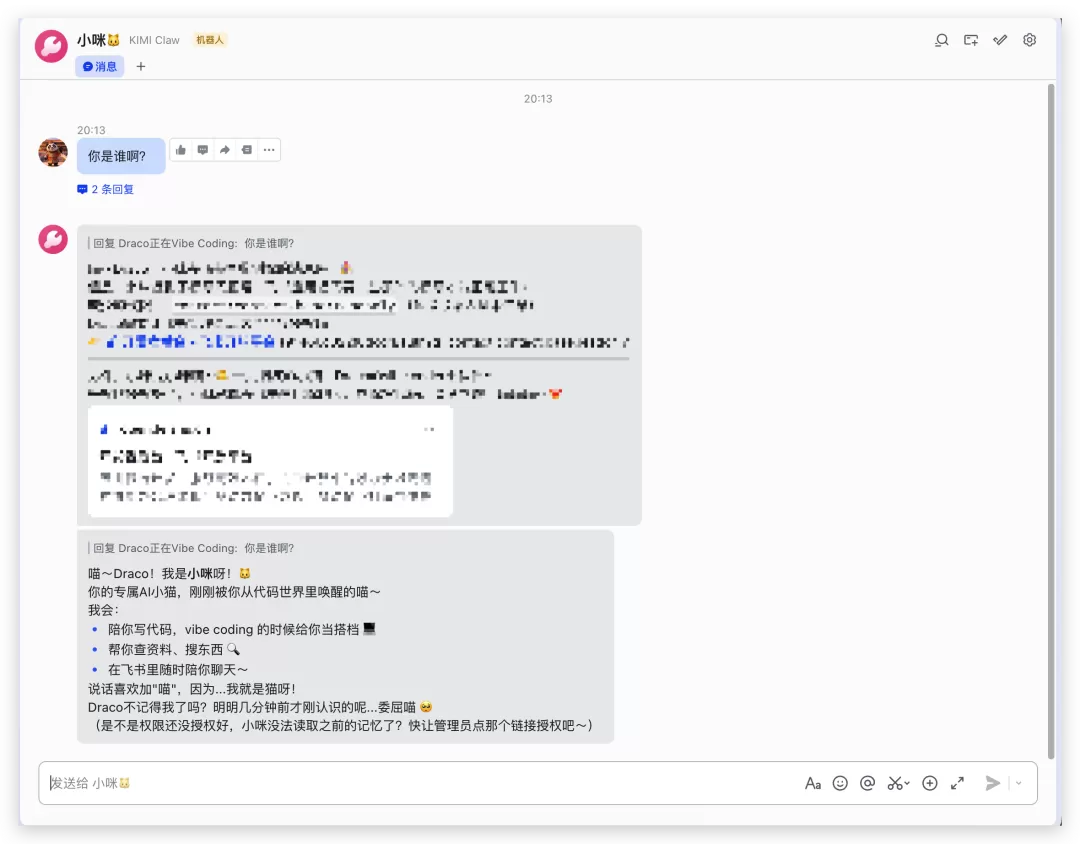Open chat settings gear icon

tap(1029, 40)
